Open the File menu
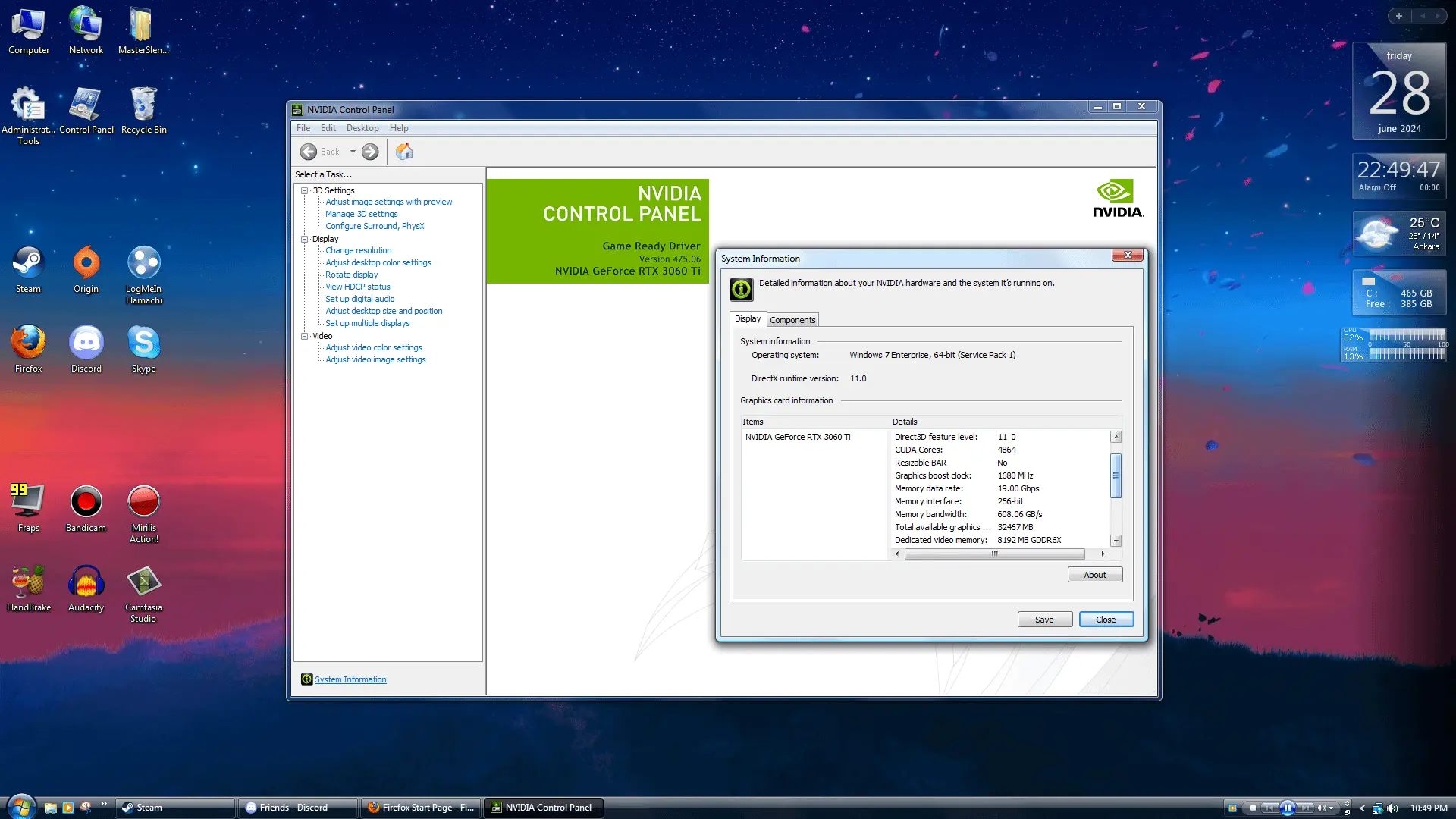 [x=303, y=128]
